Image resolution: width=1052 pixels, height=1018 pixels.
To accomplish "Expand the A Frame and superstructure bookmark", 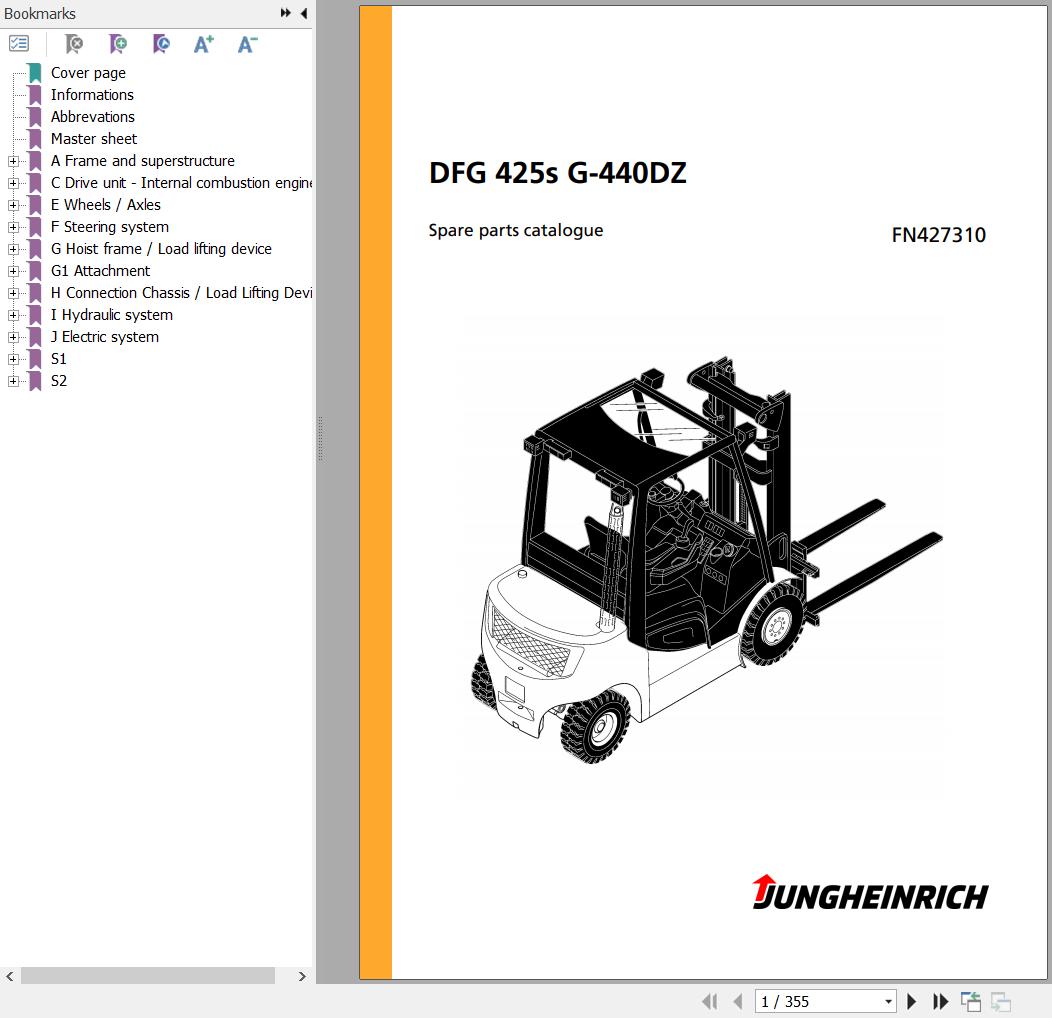I will [x=13, y=161].
